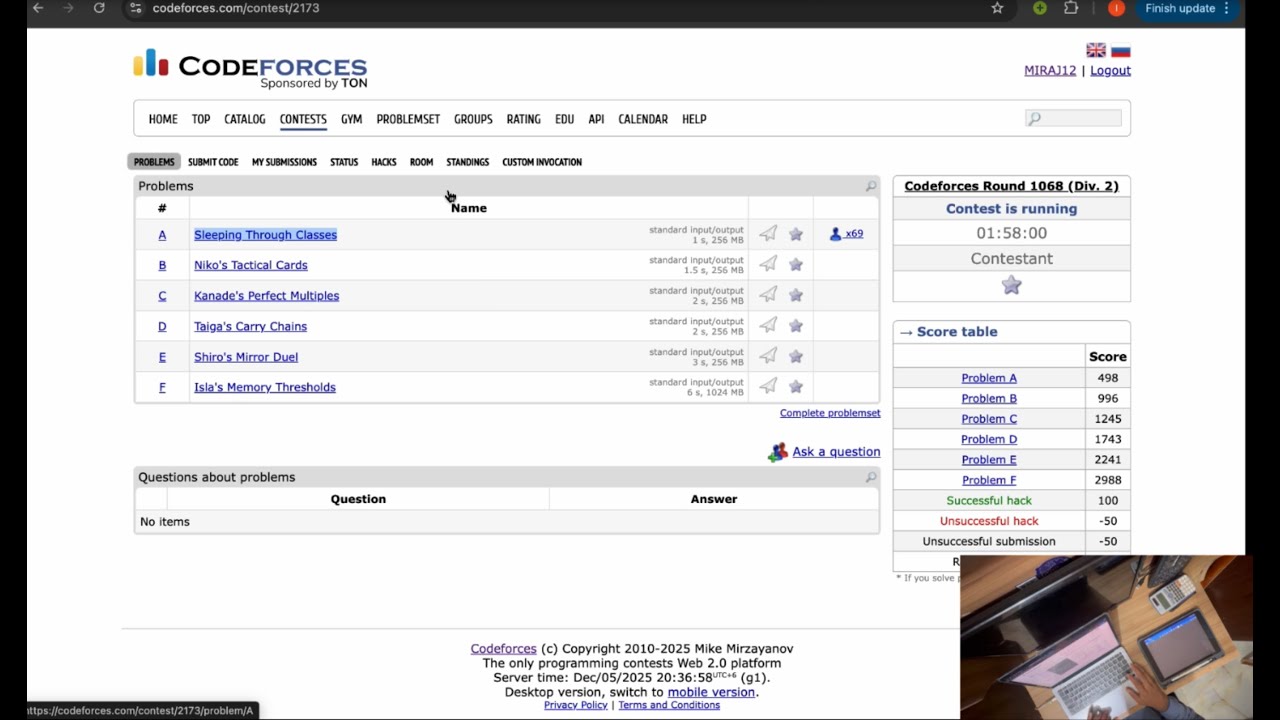
Task: Open the mobile version link
Action: pos(711,692)
